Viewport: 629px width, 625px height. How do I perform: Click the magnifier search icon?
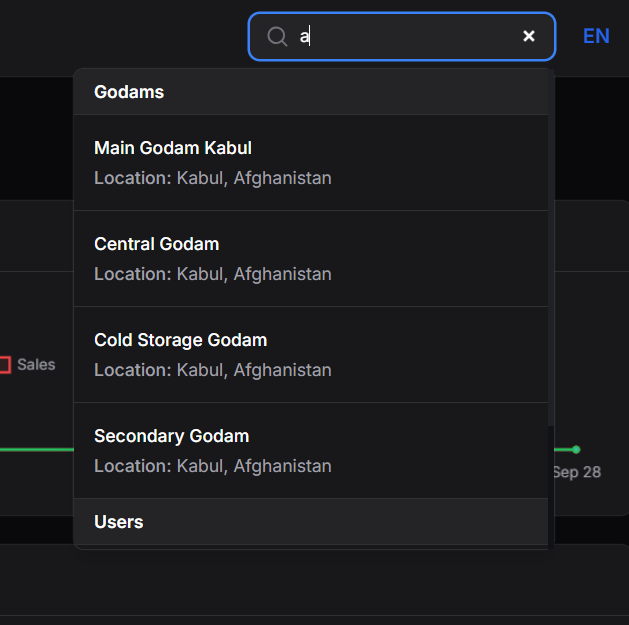[x=277, y=37]
